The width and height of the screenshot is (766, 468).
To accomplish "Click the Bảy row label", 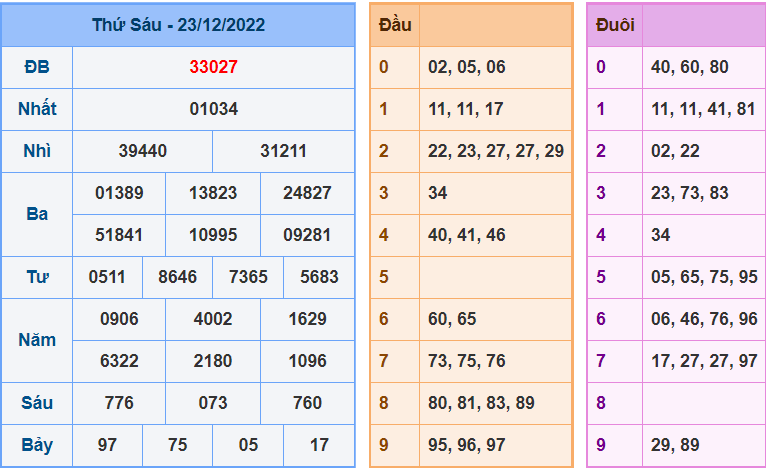I will (37, 445).
